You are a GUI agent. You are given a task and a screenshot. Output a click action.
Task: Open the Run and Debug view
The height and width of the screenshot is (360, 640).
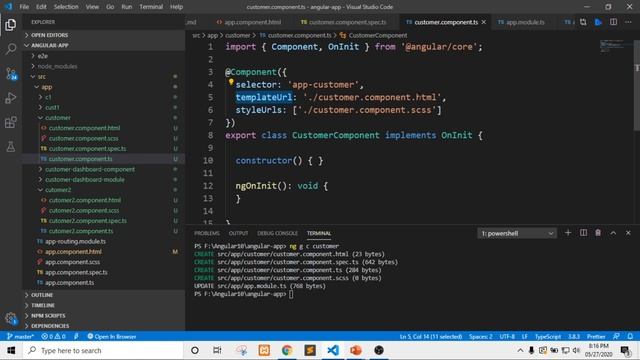11,98
